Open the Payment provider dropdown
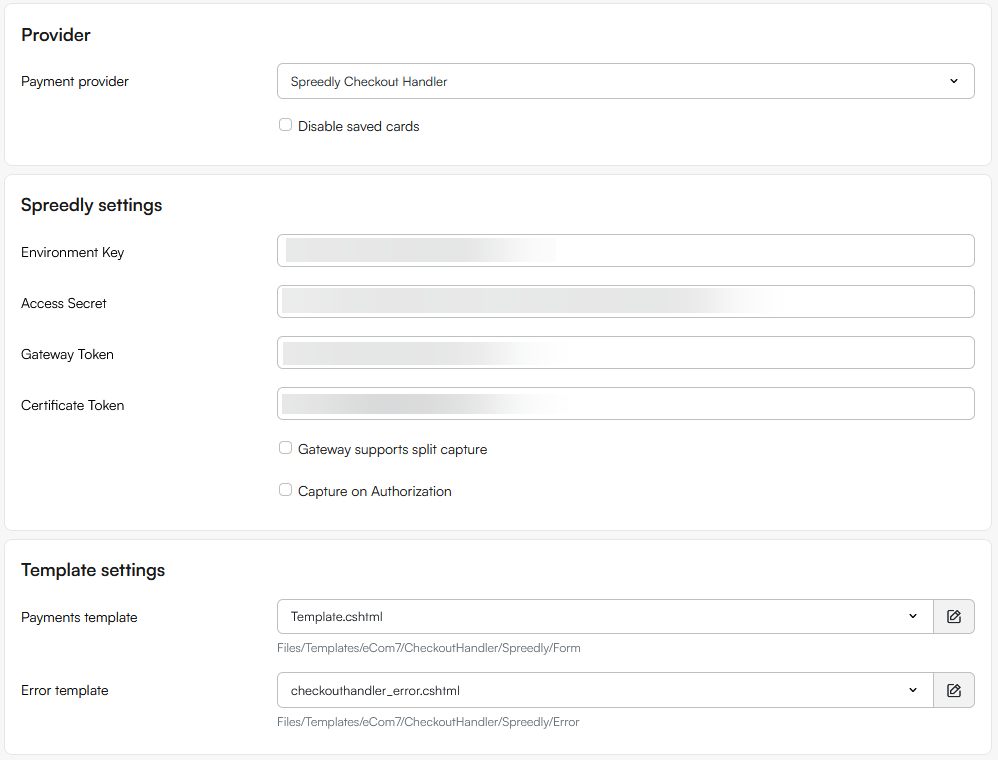The width and height of the screenshot is (998, 760). [625, 82]
